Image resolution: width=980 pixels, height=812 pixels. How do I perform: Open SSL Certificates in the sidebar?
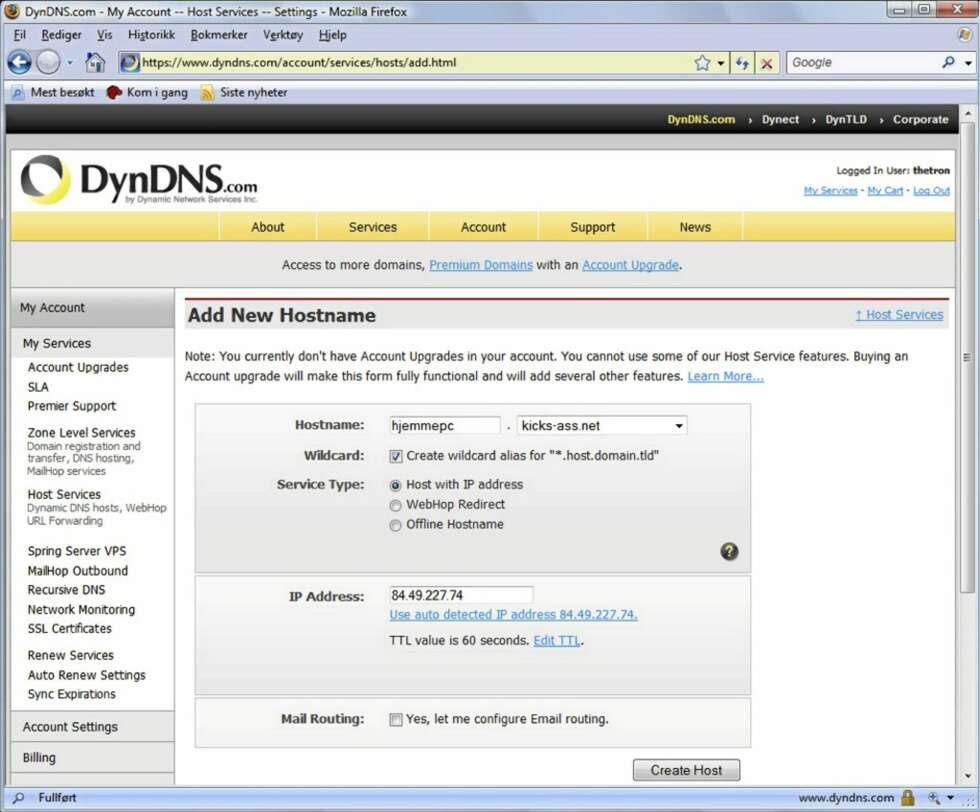[69, 629]
